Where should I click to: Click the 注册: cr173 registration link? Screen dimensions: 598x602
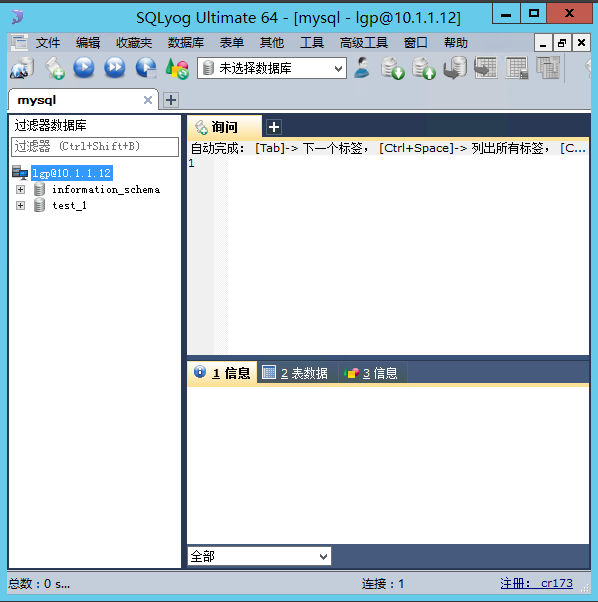click(x=536, y=583)
